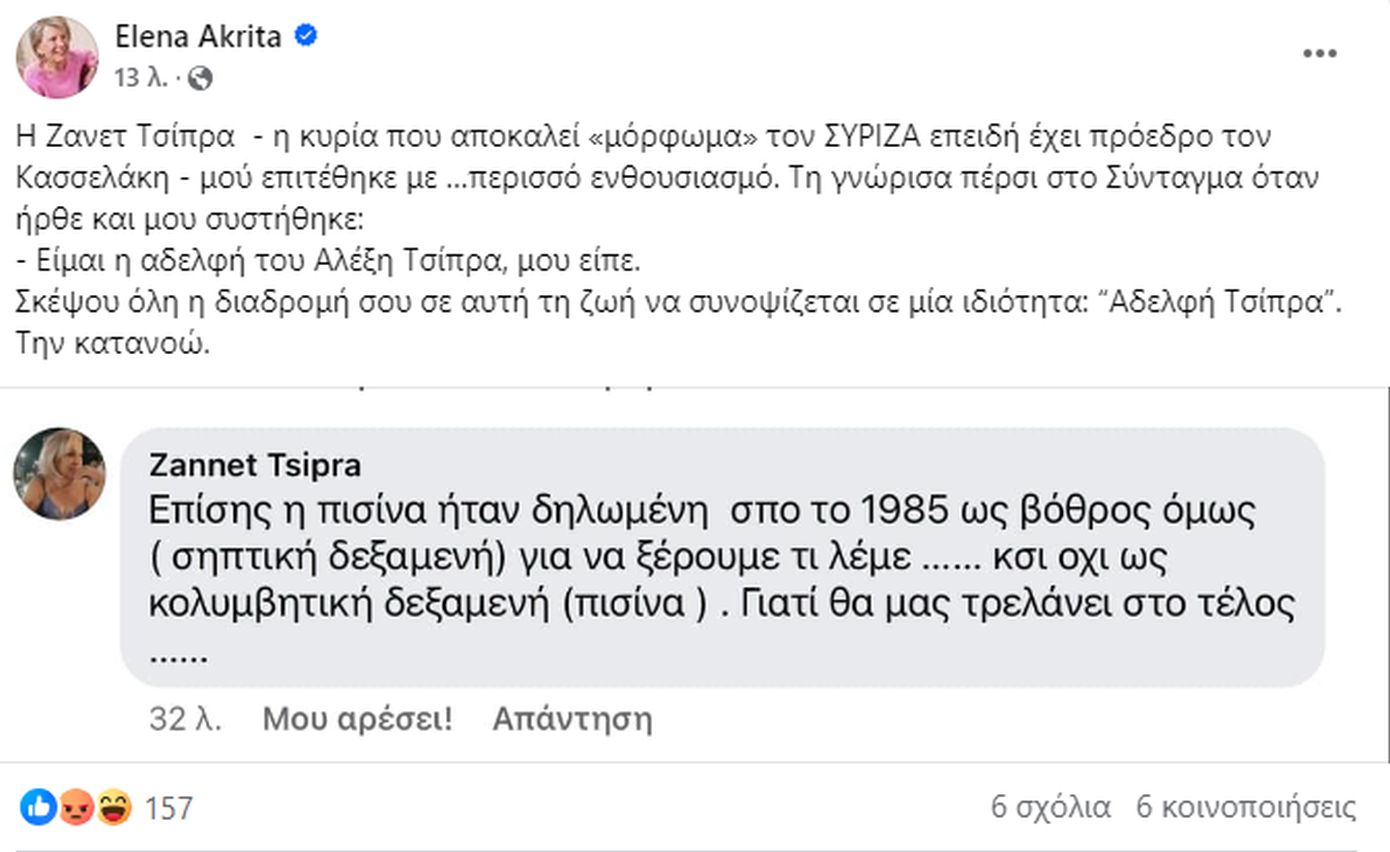The width and height of the screenshot is (1390, 852).
Task: Expand the '6 σχόλια' comments
Action: pyautogui.click(x=1051, y=807)
